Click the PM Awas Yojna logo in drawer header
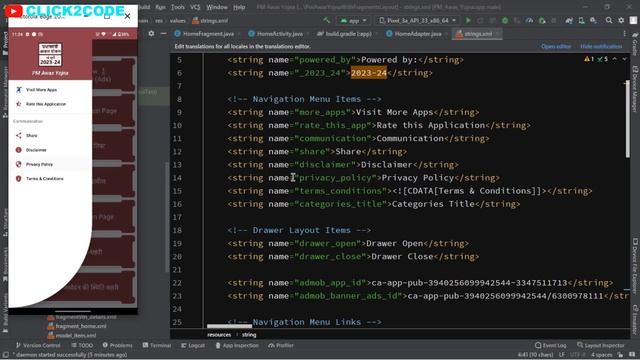This screenshot has height=360, width=640. tap(50, 55)
